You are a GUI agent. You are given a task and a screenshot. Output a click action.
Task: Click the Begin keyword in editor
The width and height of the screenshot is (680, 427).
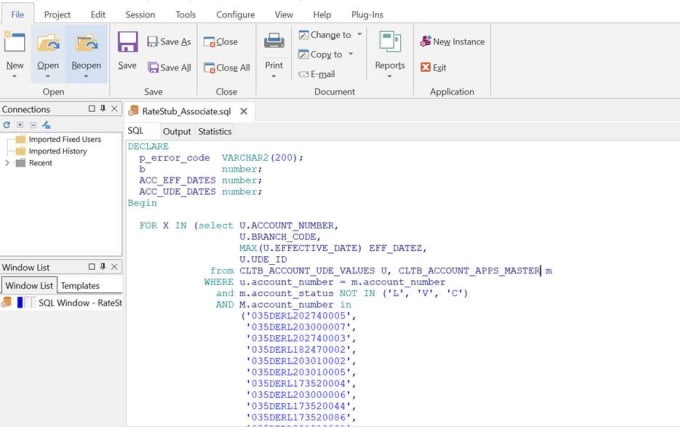142,203
